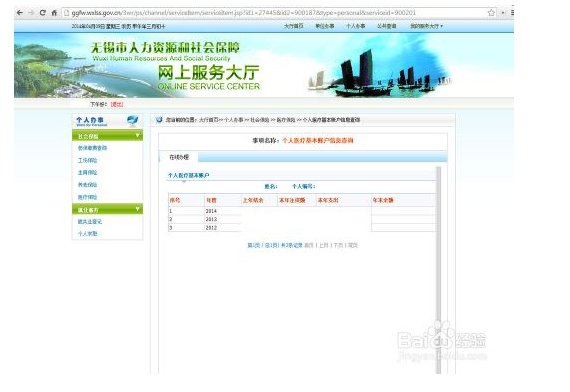The image size is (570, 392).
Task: Collapse the 就业服务 green section header
Action: [x=108, y=209]
